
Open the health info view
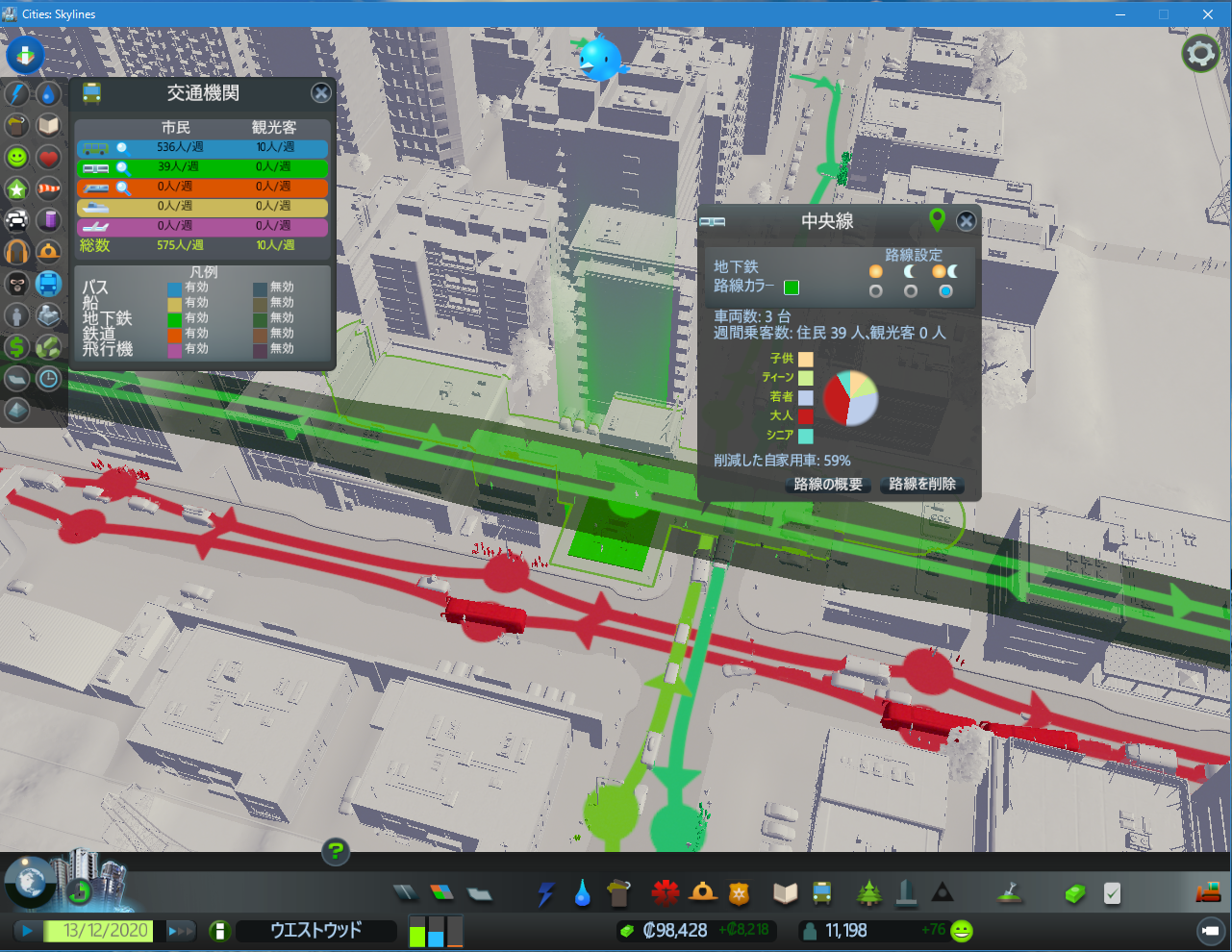pyautogui.click(x=49, y=158)
